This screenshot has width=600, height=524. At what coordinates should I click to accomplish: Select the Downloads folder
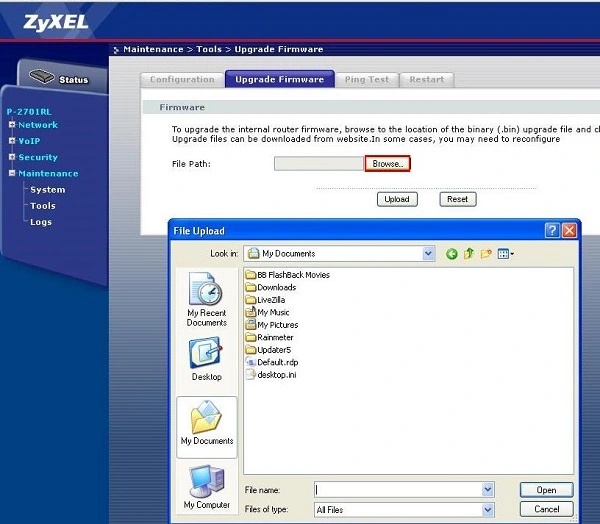click(x=276, y=287)
